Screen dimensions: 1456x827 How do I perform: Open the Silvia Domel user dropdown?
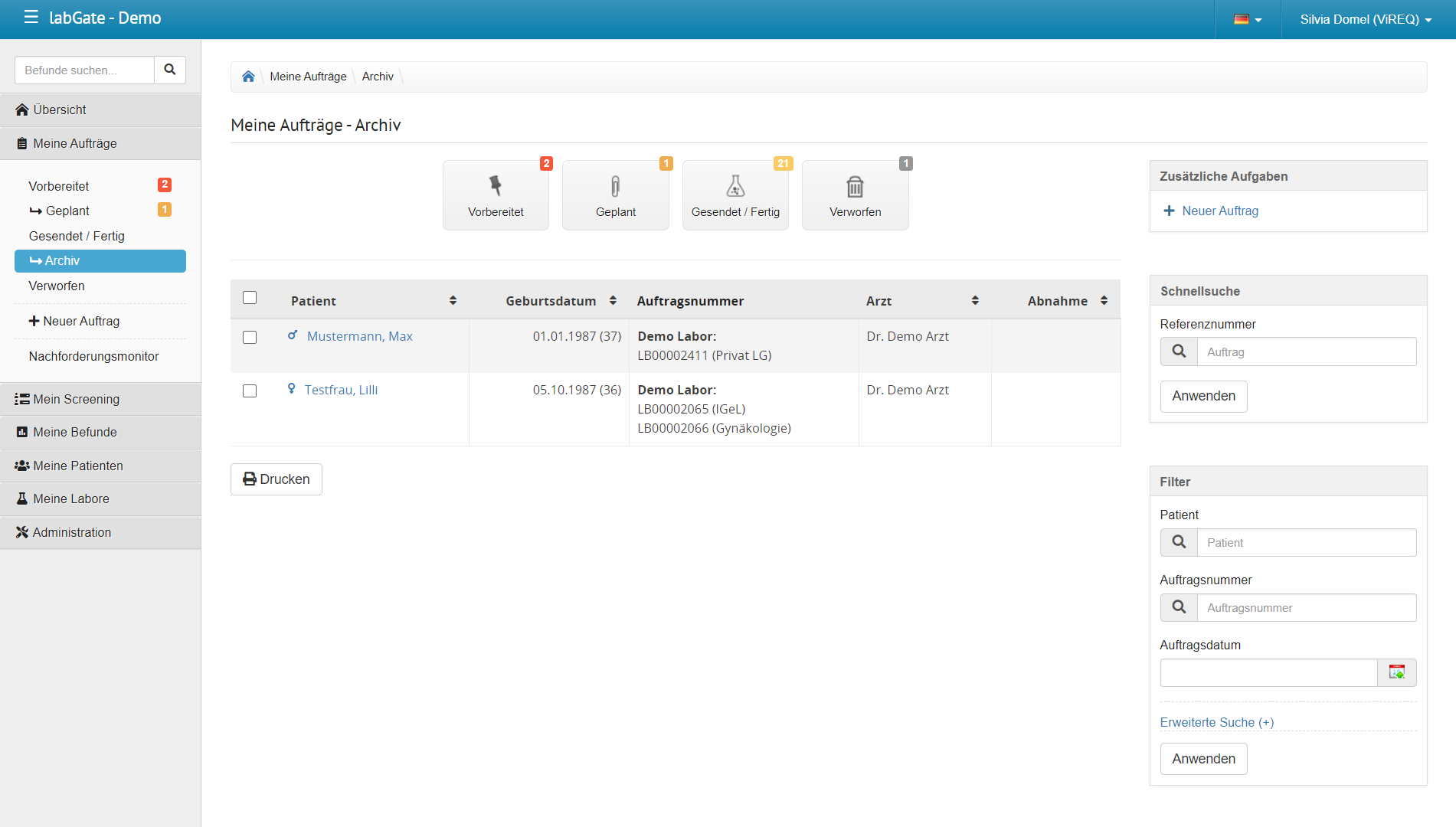pos(1366,19)
